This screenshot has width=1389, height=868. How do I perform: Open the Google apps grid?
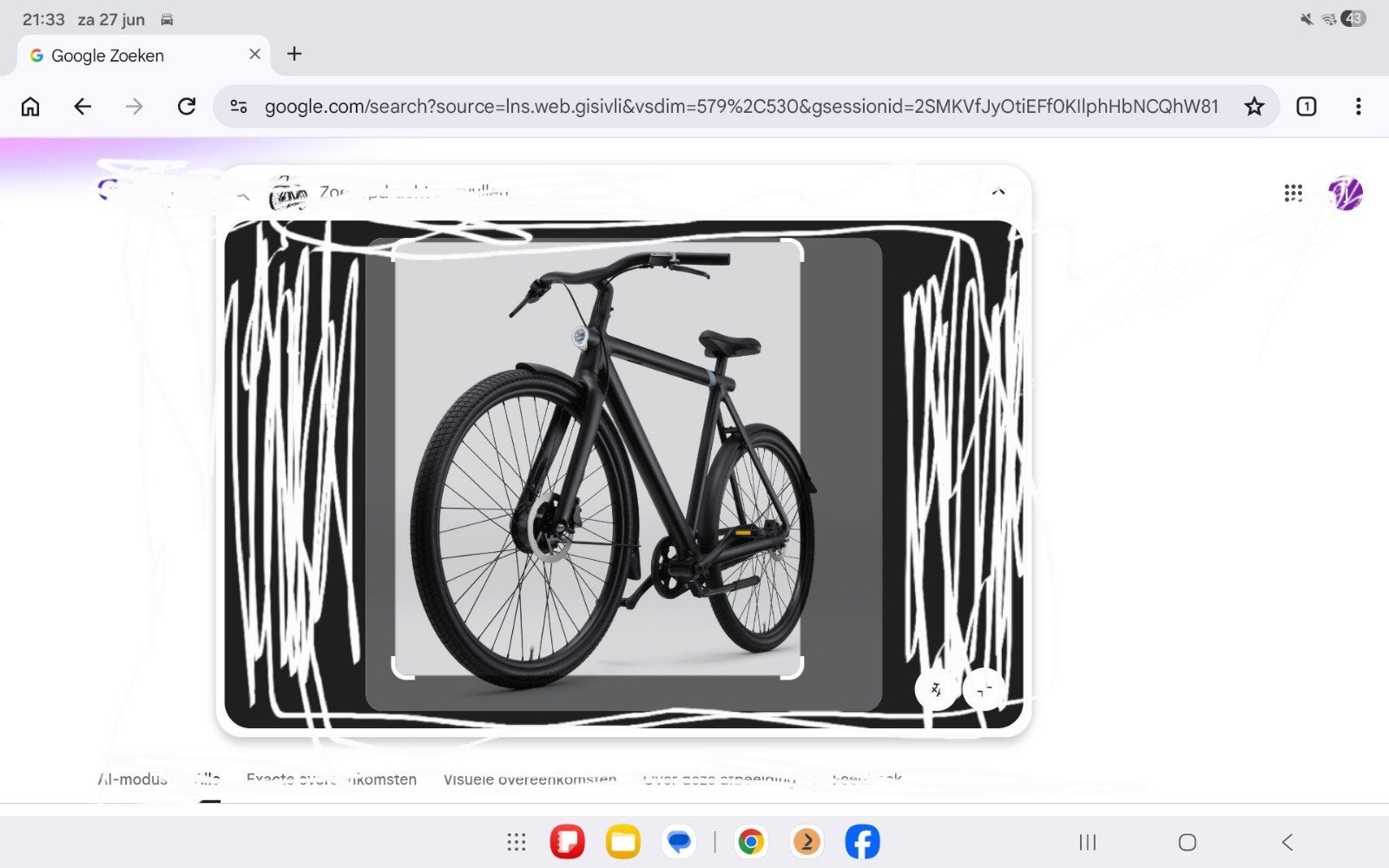pyautogui.click(x=1294, y=193)
